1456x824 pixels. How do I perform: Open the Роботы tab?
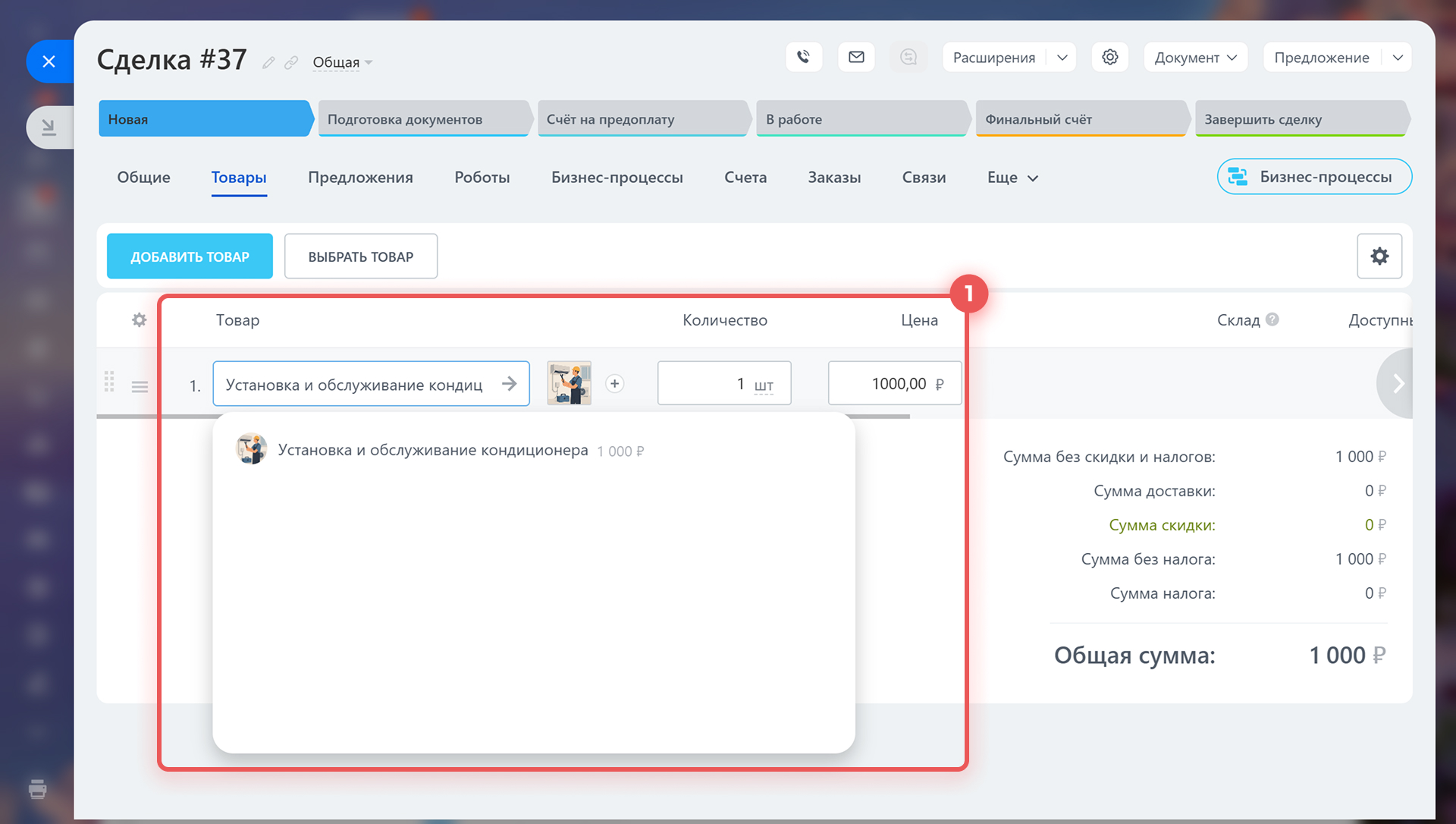(x=482, y=178)
